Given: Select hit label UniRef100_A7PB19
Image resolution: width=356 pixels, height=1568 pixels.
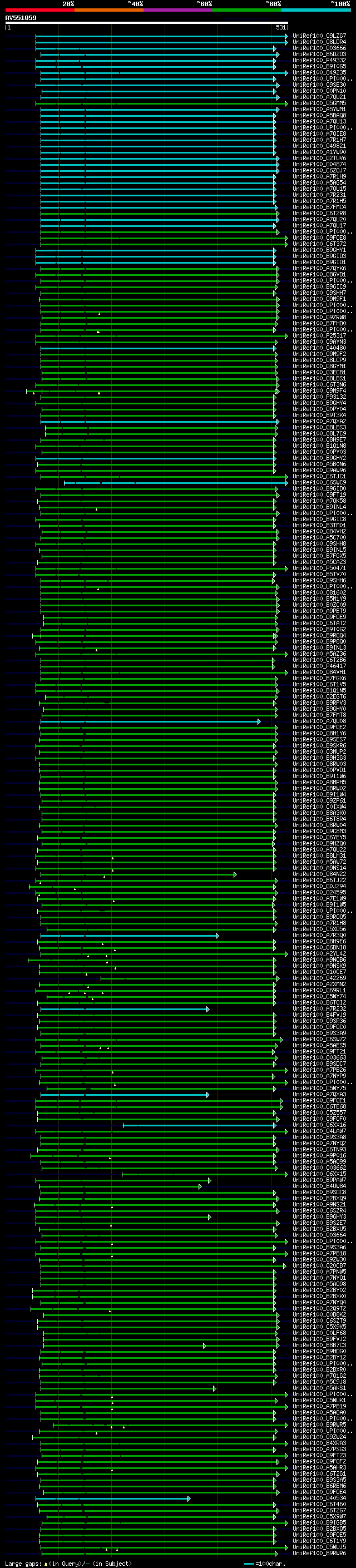Looking at the screenshot, I should click(319, 1407).
